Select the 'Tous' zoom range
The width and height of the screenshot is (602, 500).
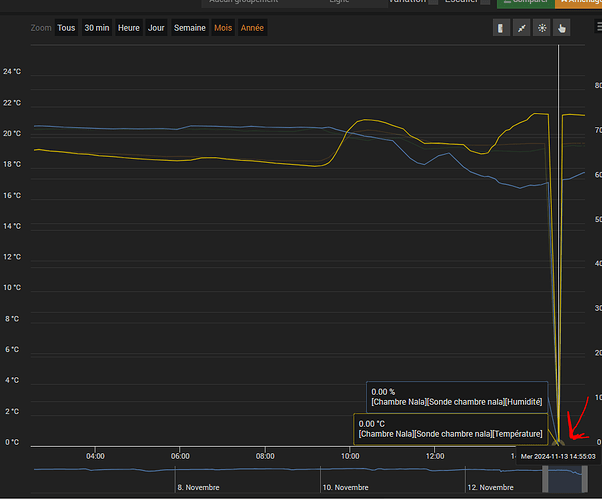[66, 28]
